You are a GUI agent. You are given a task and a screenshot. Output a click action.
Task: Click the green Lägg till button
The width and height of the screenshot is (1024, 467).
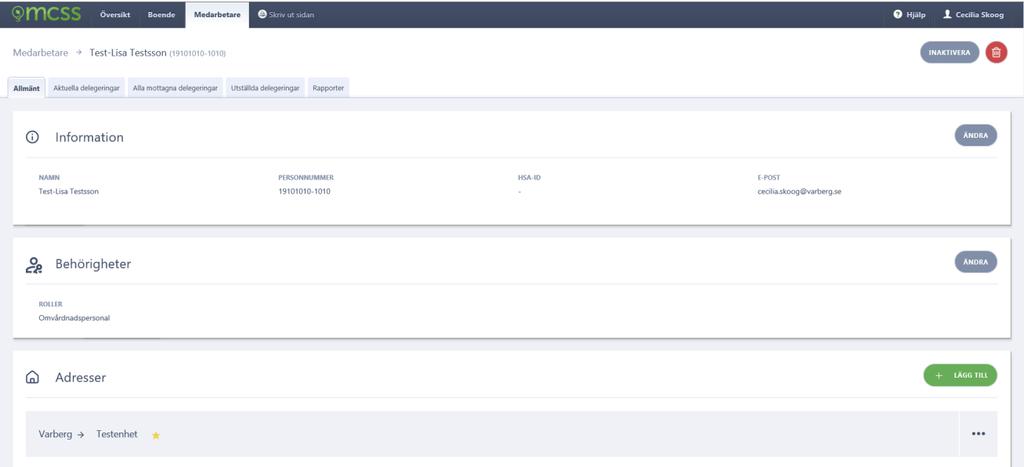(960, 376)
